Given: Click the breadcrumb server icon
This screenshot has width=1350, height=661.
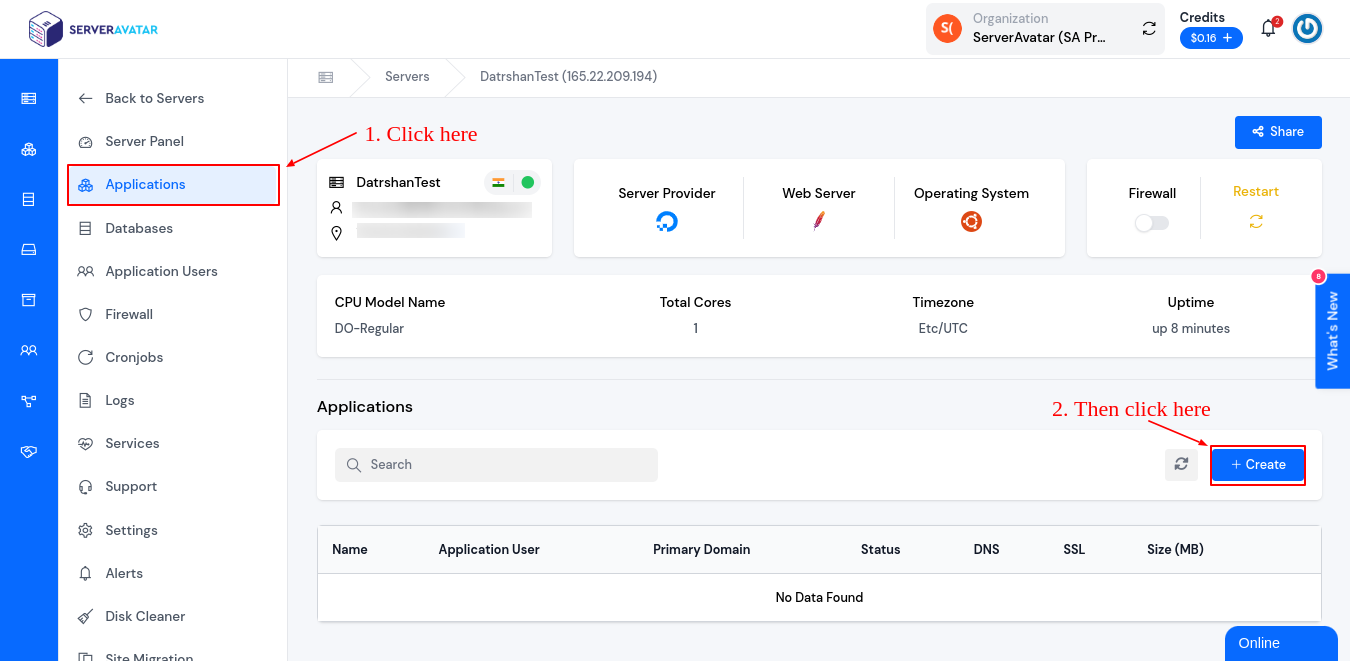Looking at the screenshot, I should tap(326, 77).
